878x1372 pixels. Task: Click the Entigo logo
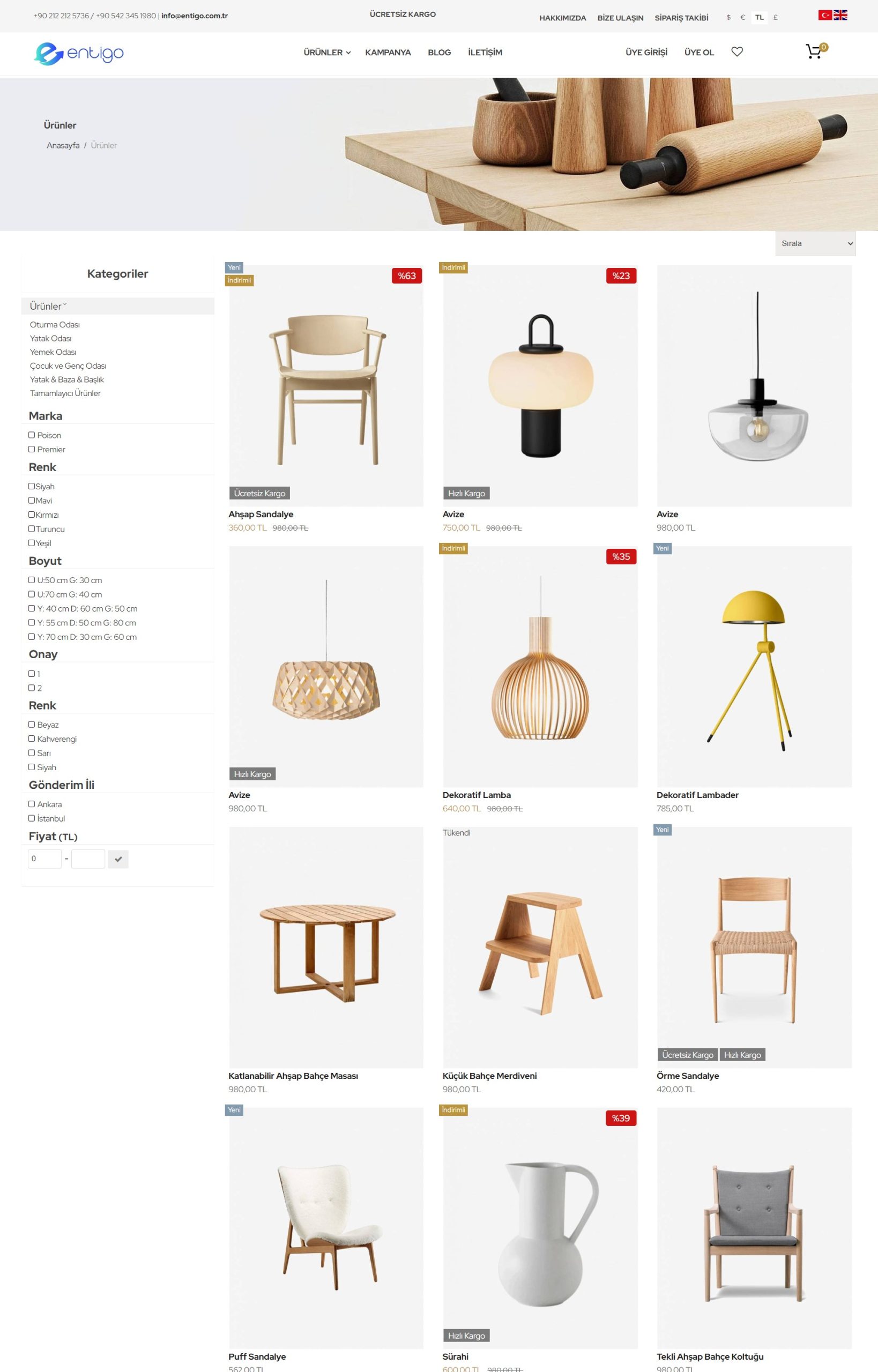[x=79, y=54]
